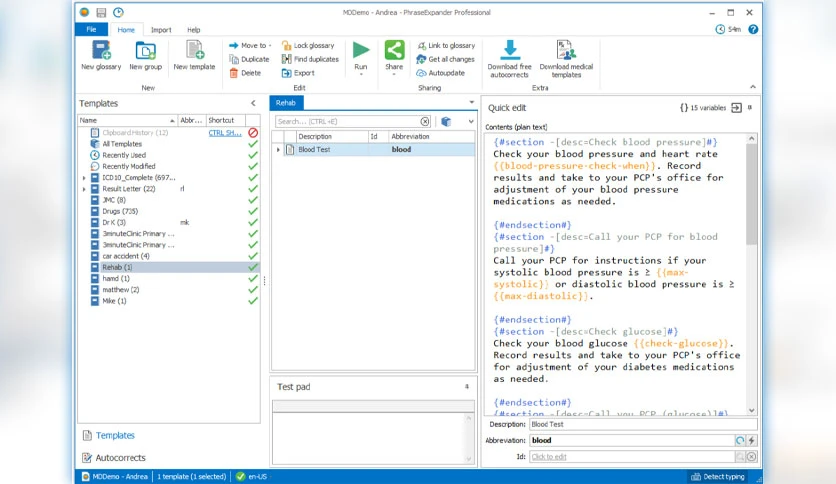Viewport: 836px width, 484px height.
Task: Toggle Clipboard History disabled status icon
Action: pos(253,133)
